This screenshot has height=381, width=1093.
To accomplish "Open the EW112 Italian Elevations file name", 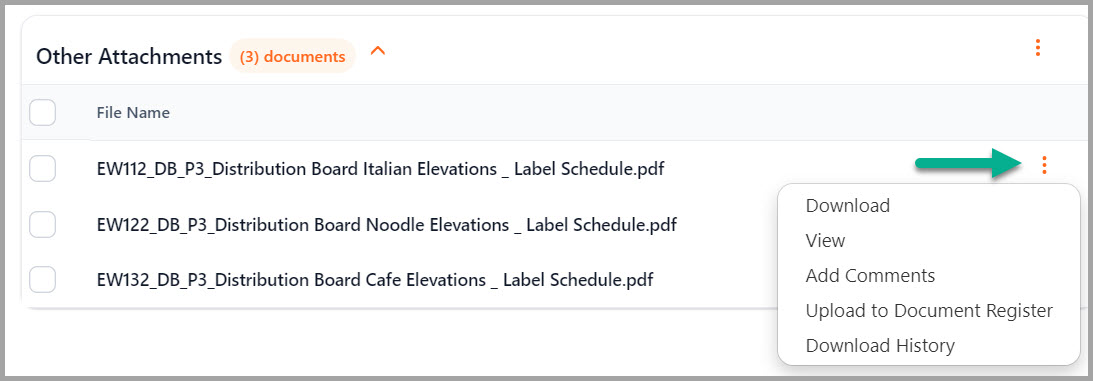I will point(381,169).
